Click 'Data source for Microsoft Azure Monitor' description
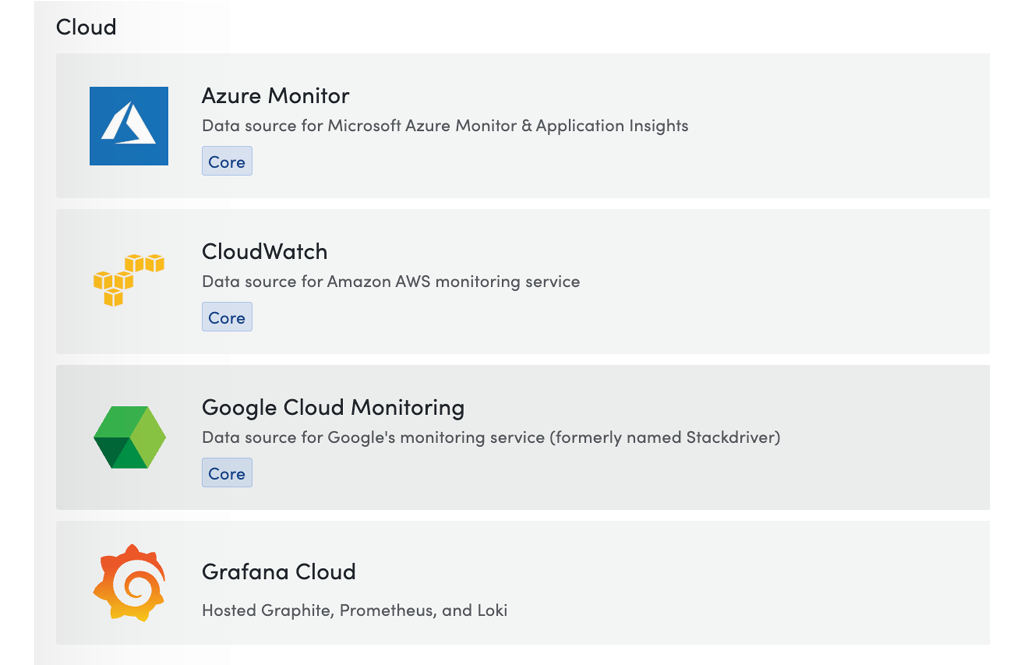The width and height of the screenshot is (1024, 665). click(x=445, y=125)
